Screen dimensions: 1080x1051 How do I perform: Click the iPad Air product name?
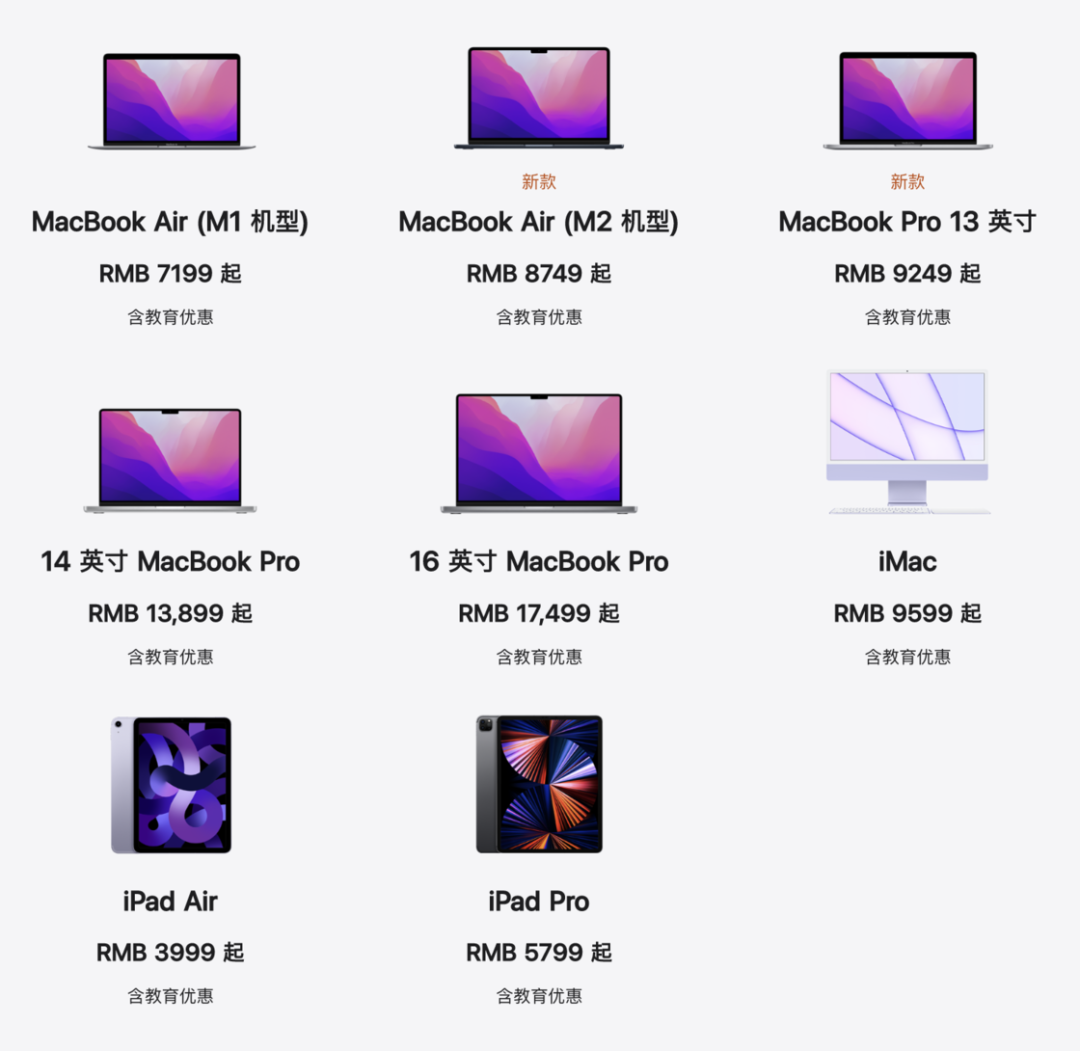tap(170, 902)
